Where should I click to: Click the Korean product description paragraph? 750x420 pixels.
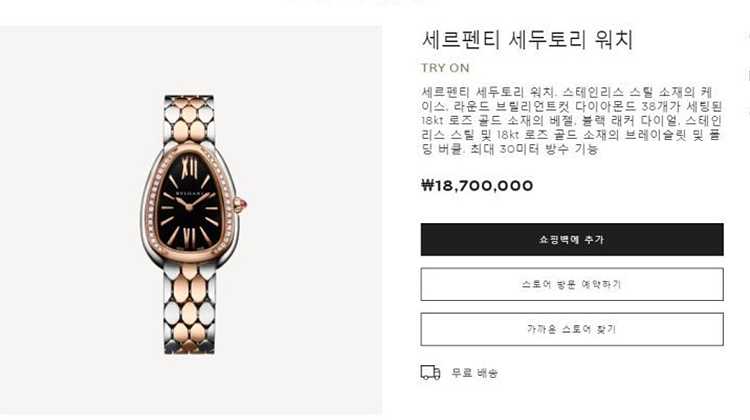click(x=572, y=120)
